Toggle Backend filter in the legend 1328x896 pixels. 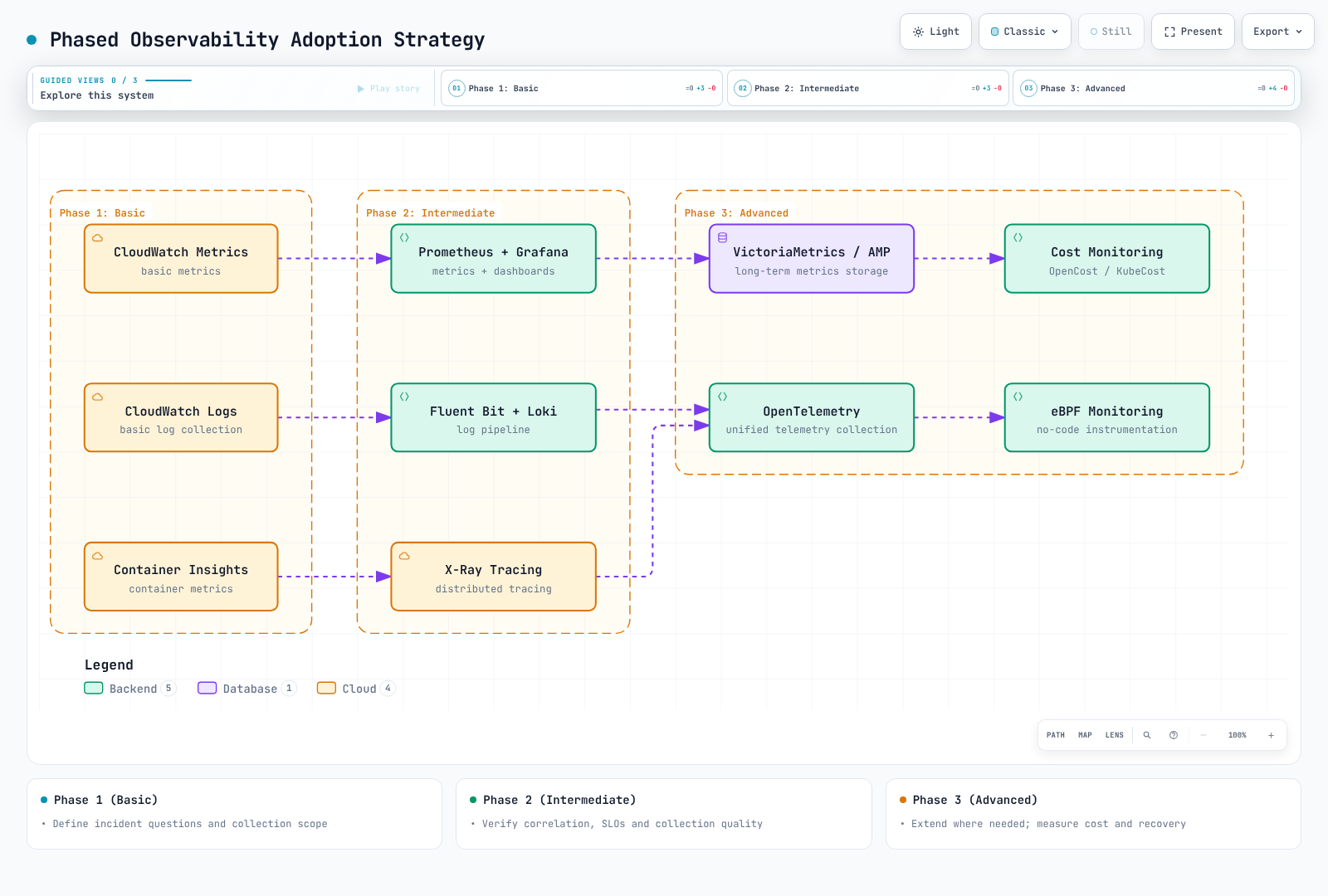tap(130, 689)
